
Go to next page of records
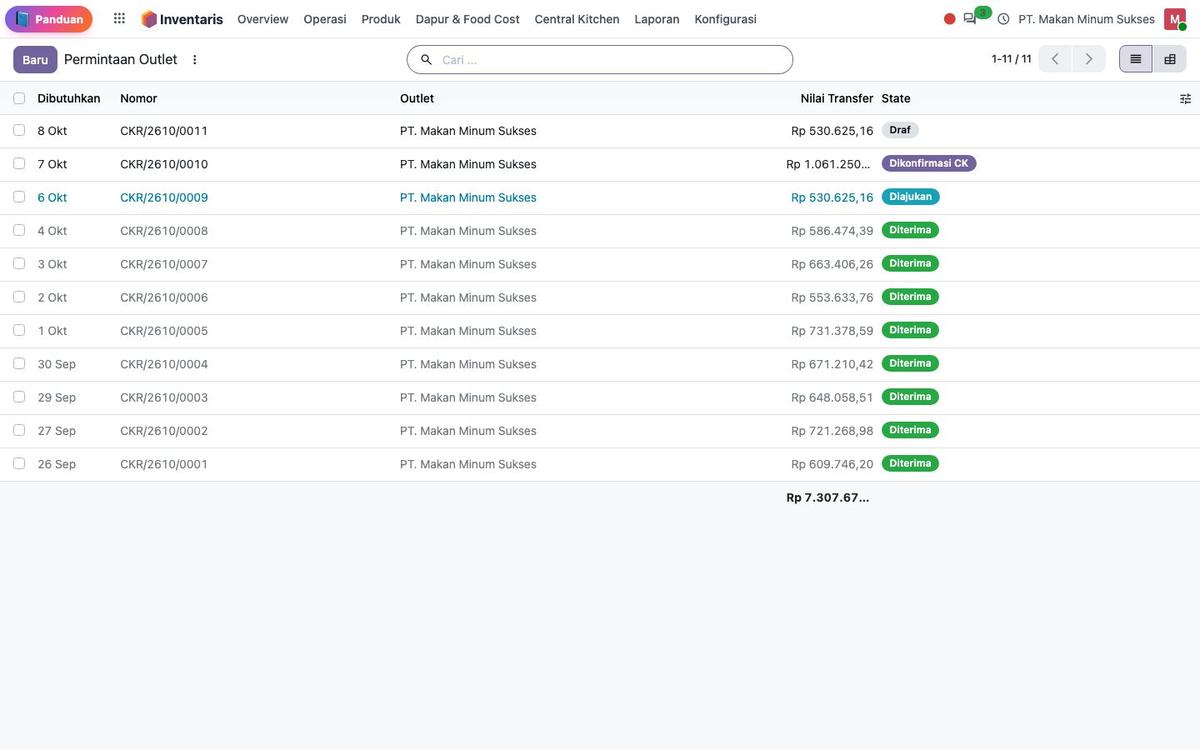(1089, 59)
